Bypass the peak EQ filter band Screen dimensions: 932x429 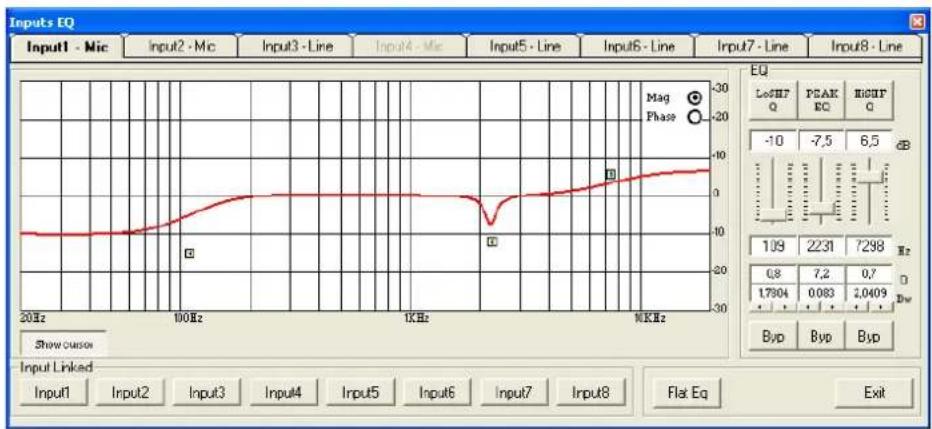pyautogui.click(x=820, y=338)
